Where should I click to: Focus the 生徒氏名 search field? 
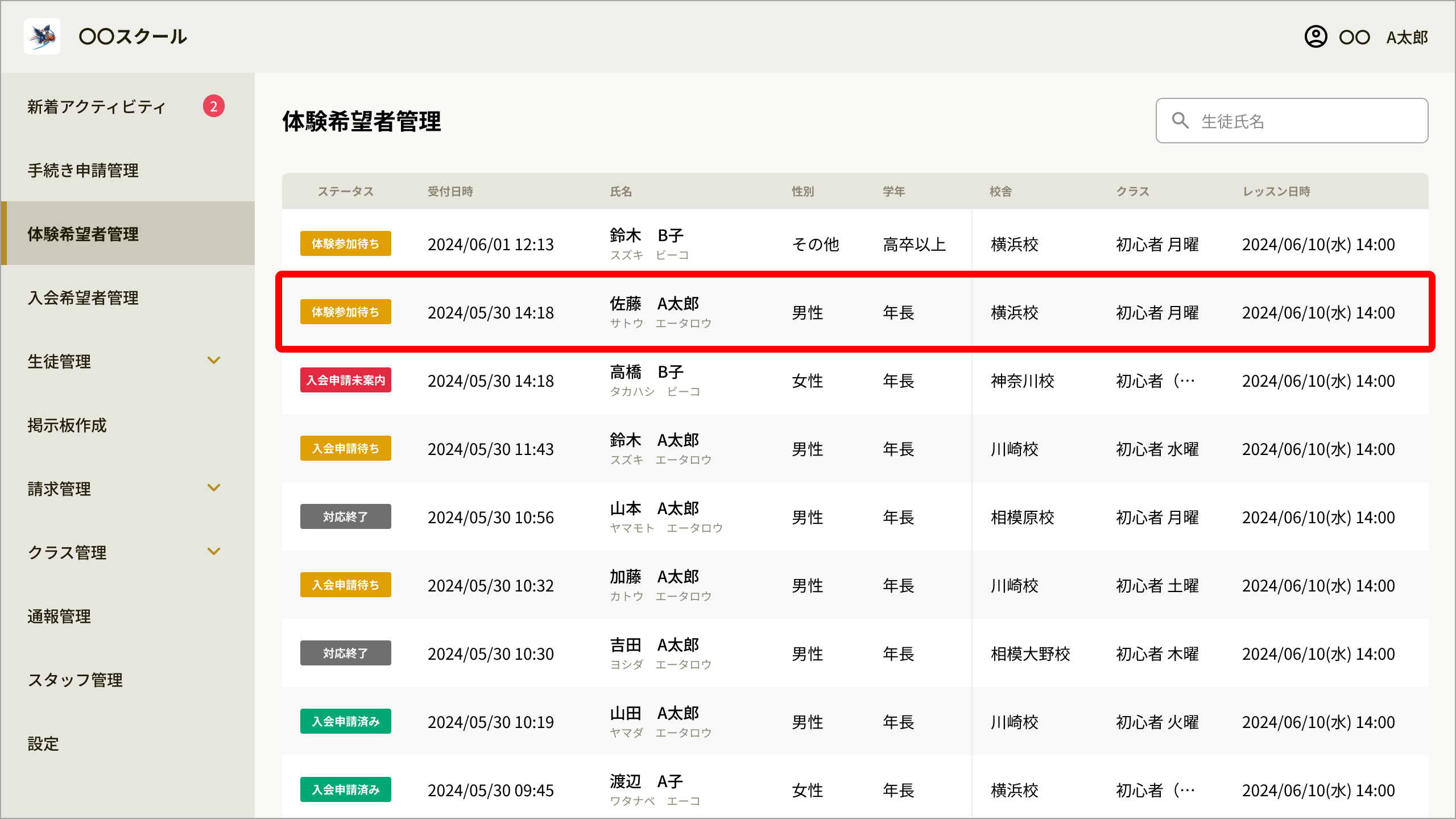1292,121
